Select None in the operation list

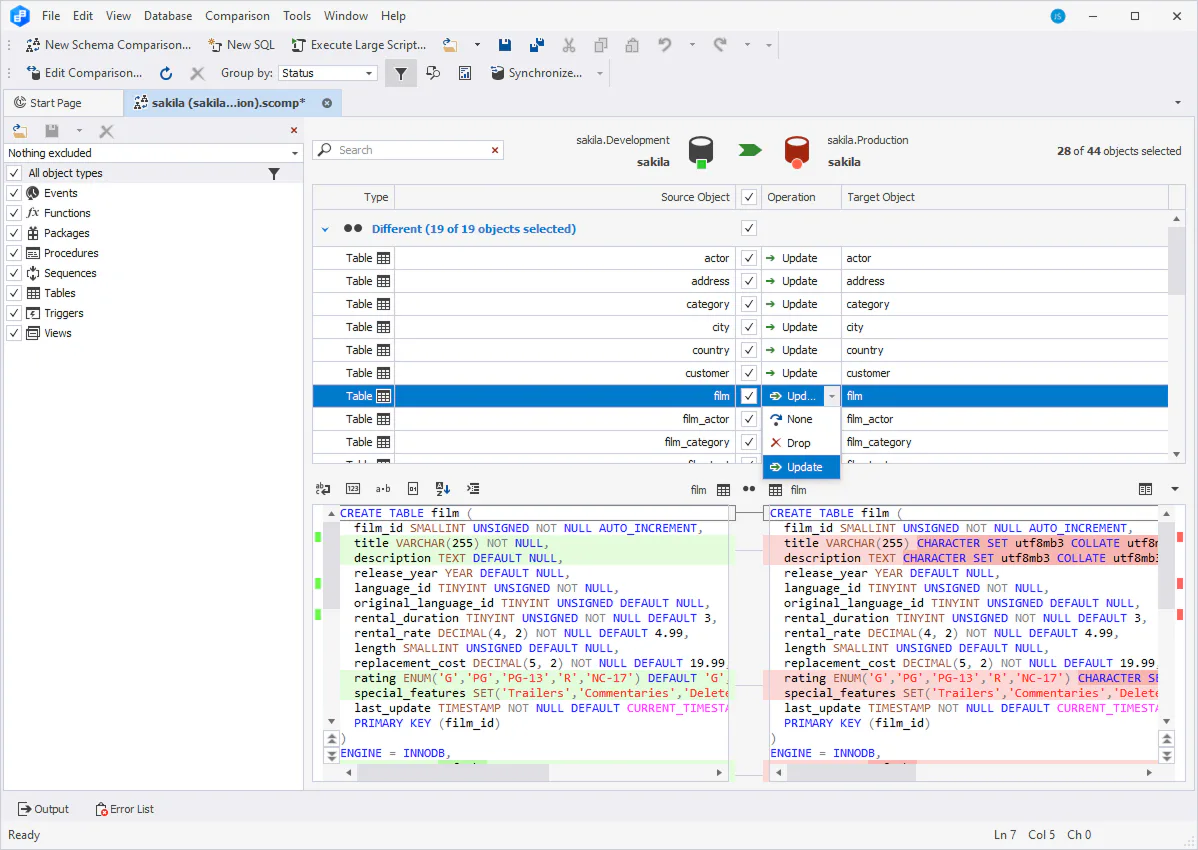pos(801,419)
